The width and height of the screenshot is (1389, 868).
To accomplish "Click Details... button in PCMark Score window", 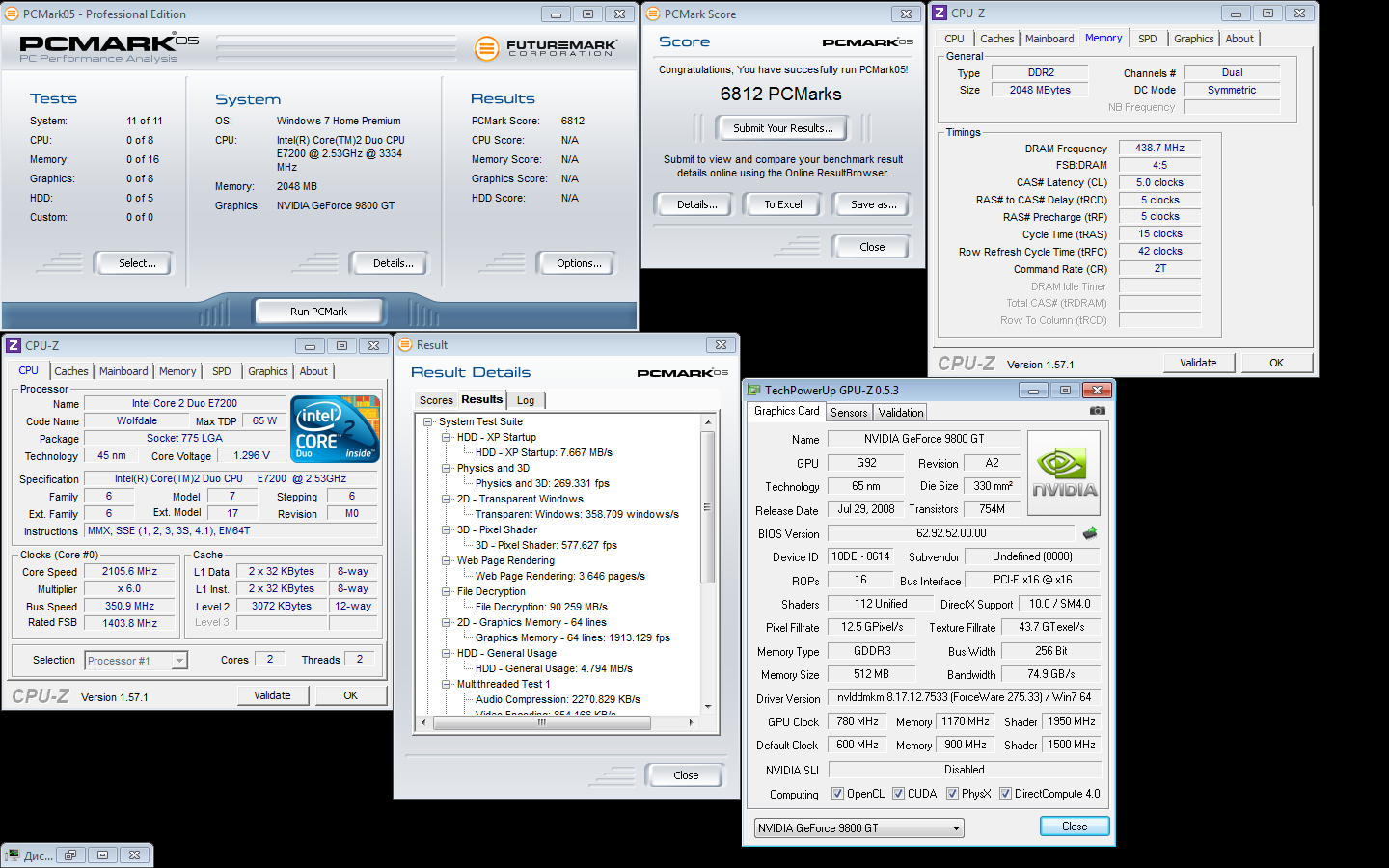I will click(x=696, y=204).
